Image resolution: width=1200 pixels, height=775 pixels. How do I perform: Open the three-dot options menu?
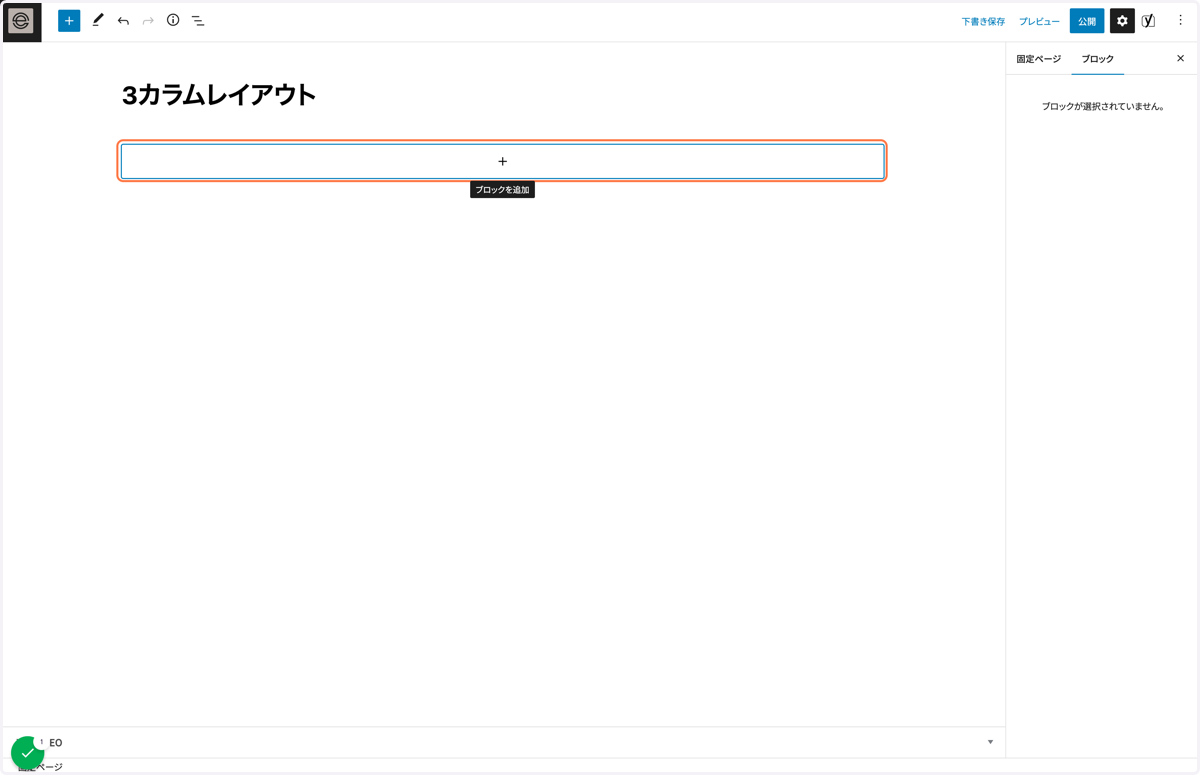pyautogui.click(x=1180, y=21)
